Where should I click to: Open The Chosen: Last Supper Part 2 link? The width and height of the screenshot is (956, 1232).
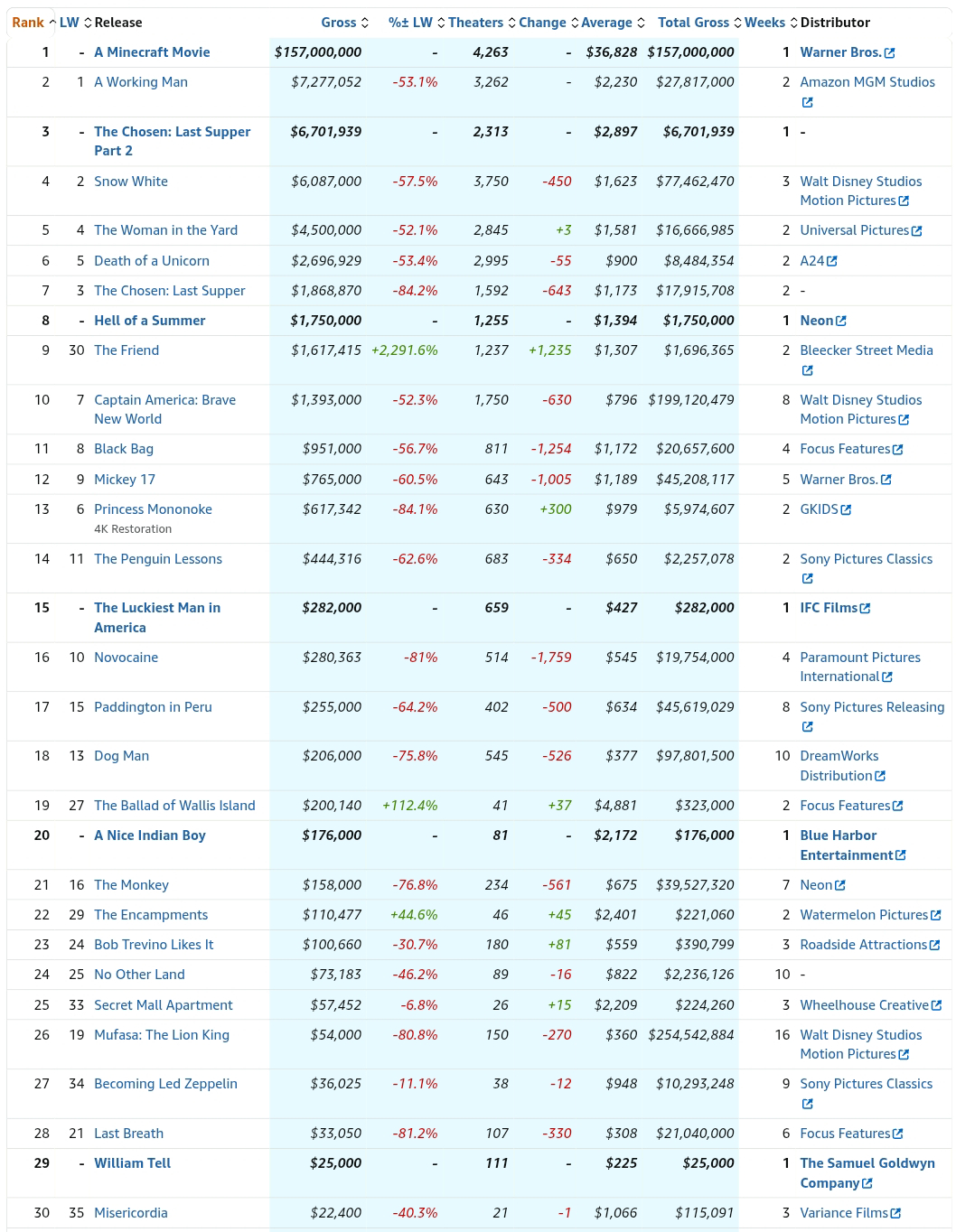coord(173,141)
